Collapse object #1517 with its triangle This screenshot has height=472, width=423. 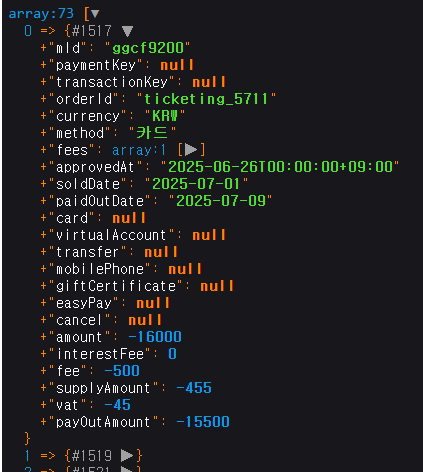point(127,31)
